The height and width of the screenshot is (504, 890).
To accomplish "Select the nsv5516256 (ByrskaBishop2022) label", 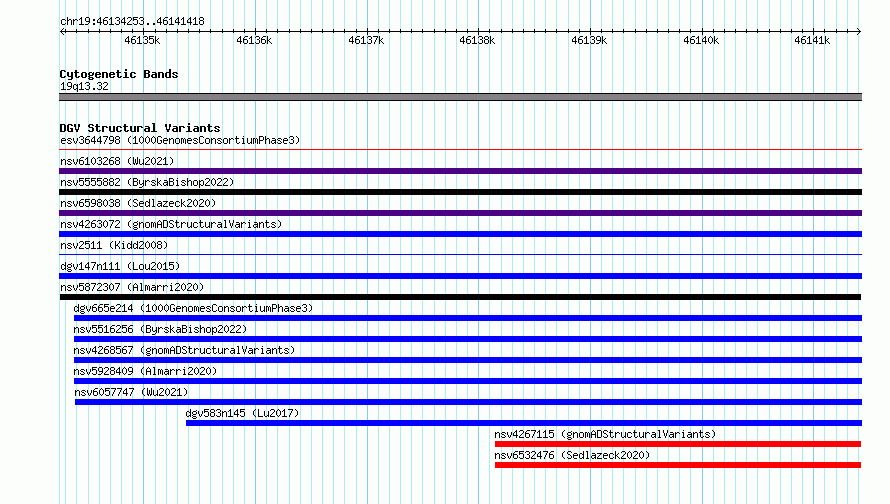I will tap(160, 329).
